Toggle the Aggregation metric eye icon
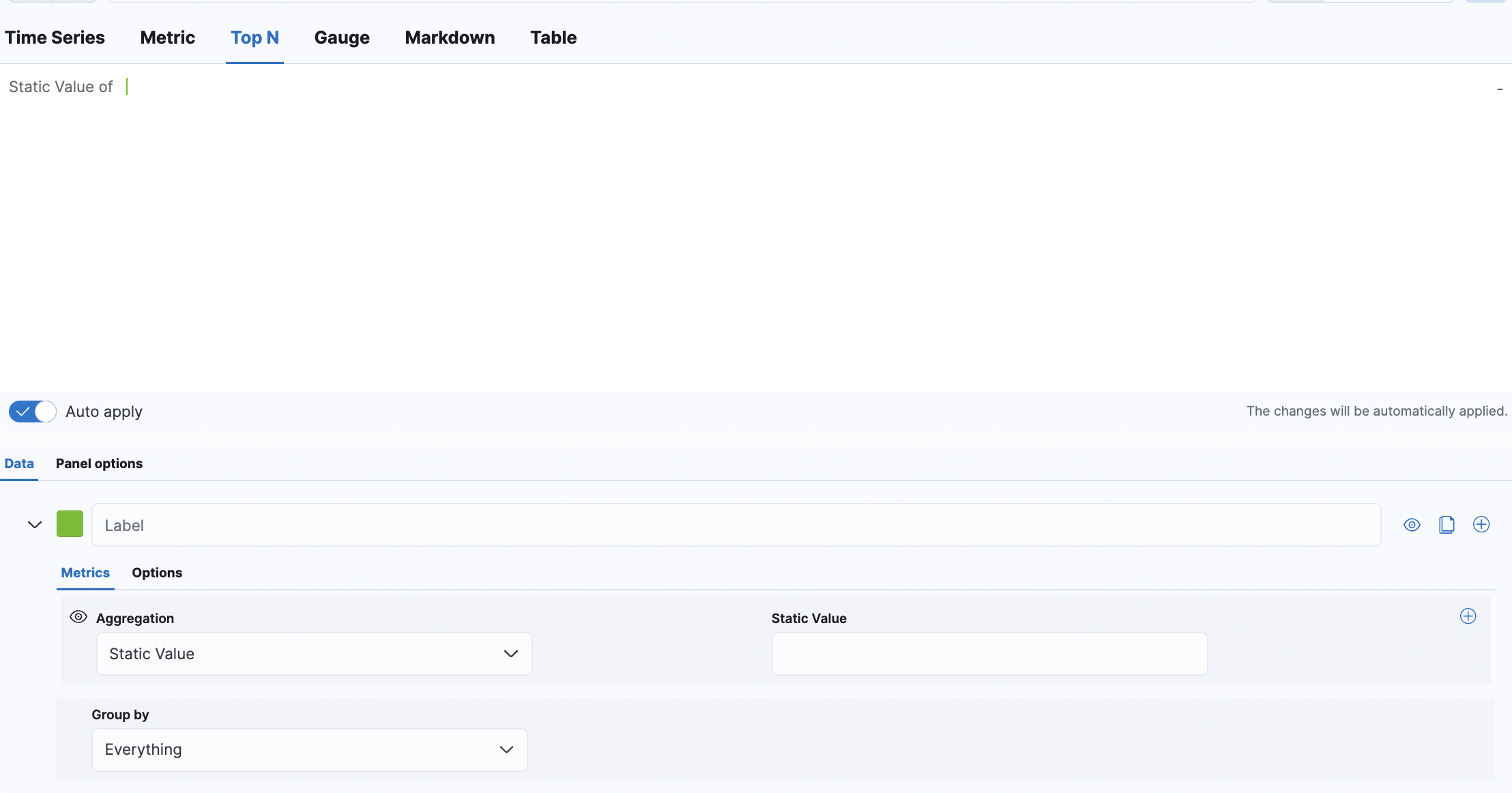1512x793 pixels. pos(78,617)
